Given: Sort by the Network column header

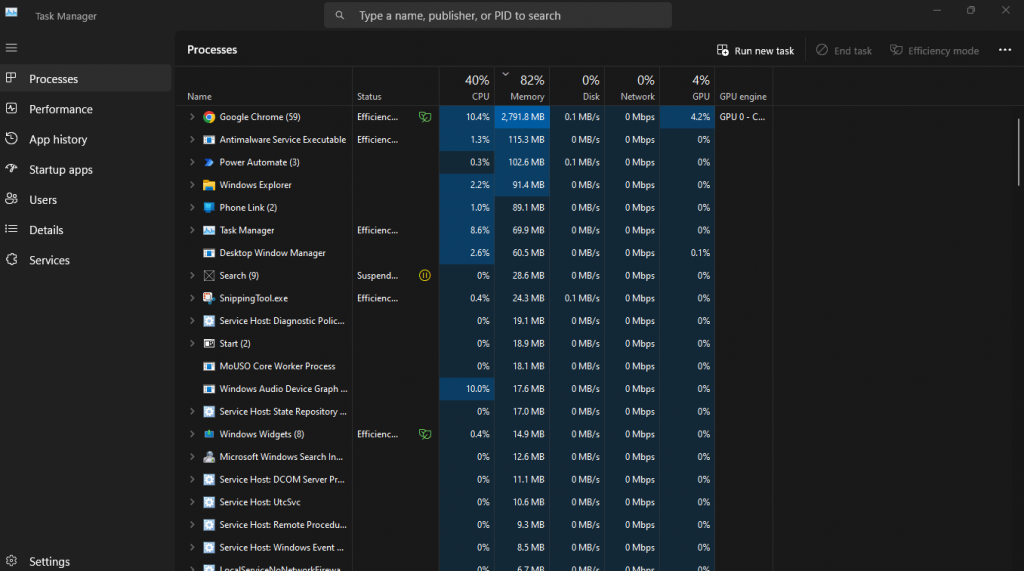Looking at the screenshot, I should pyautogui.click(x=632, y=86).
